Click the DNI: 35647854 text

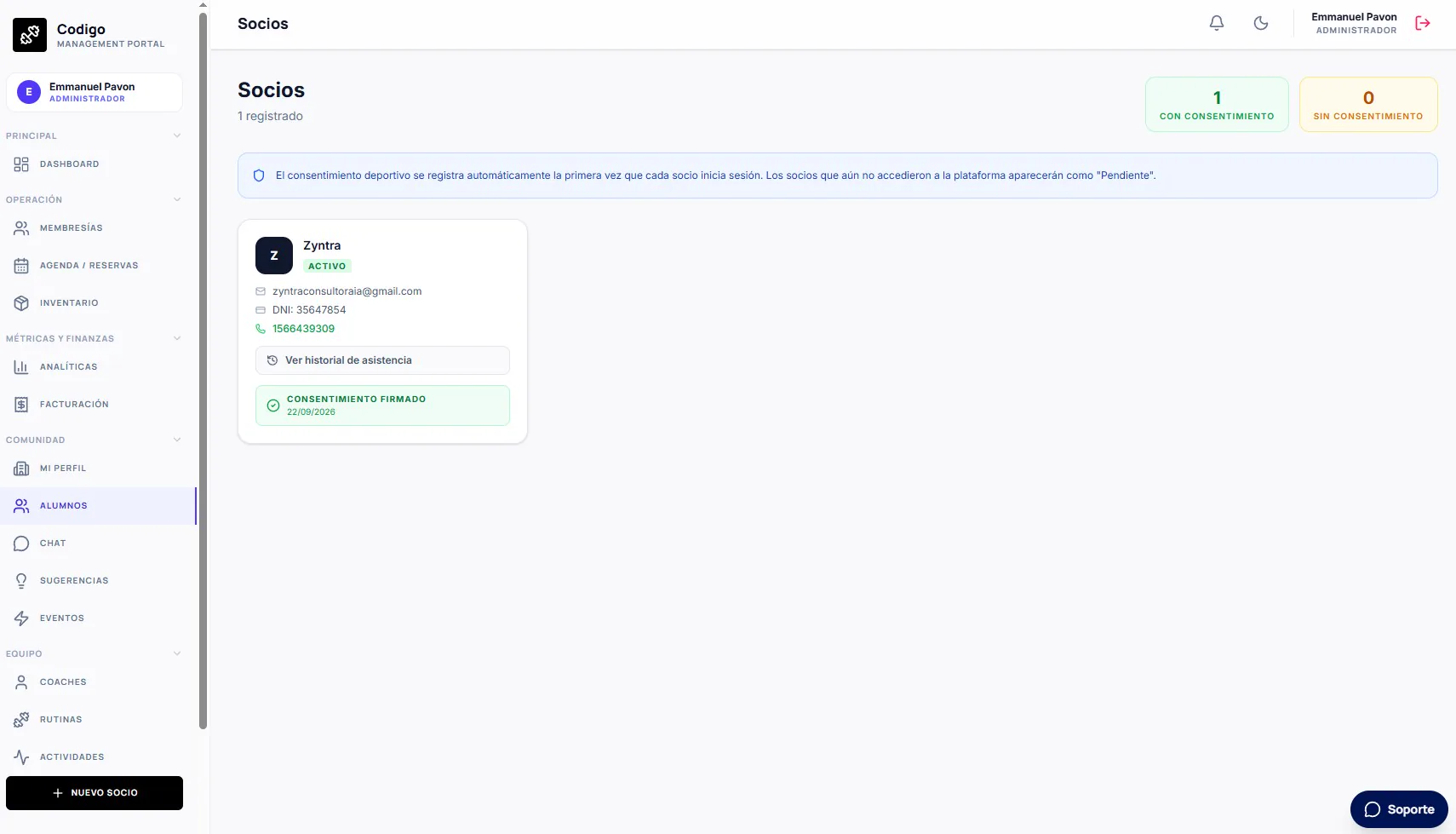(309, 310)
